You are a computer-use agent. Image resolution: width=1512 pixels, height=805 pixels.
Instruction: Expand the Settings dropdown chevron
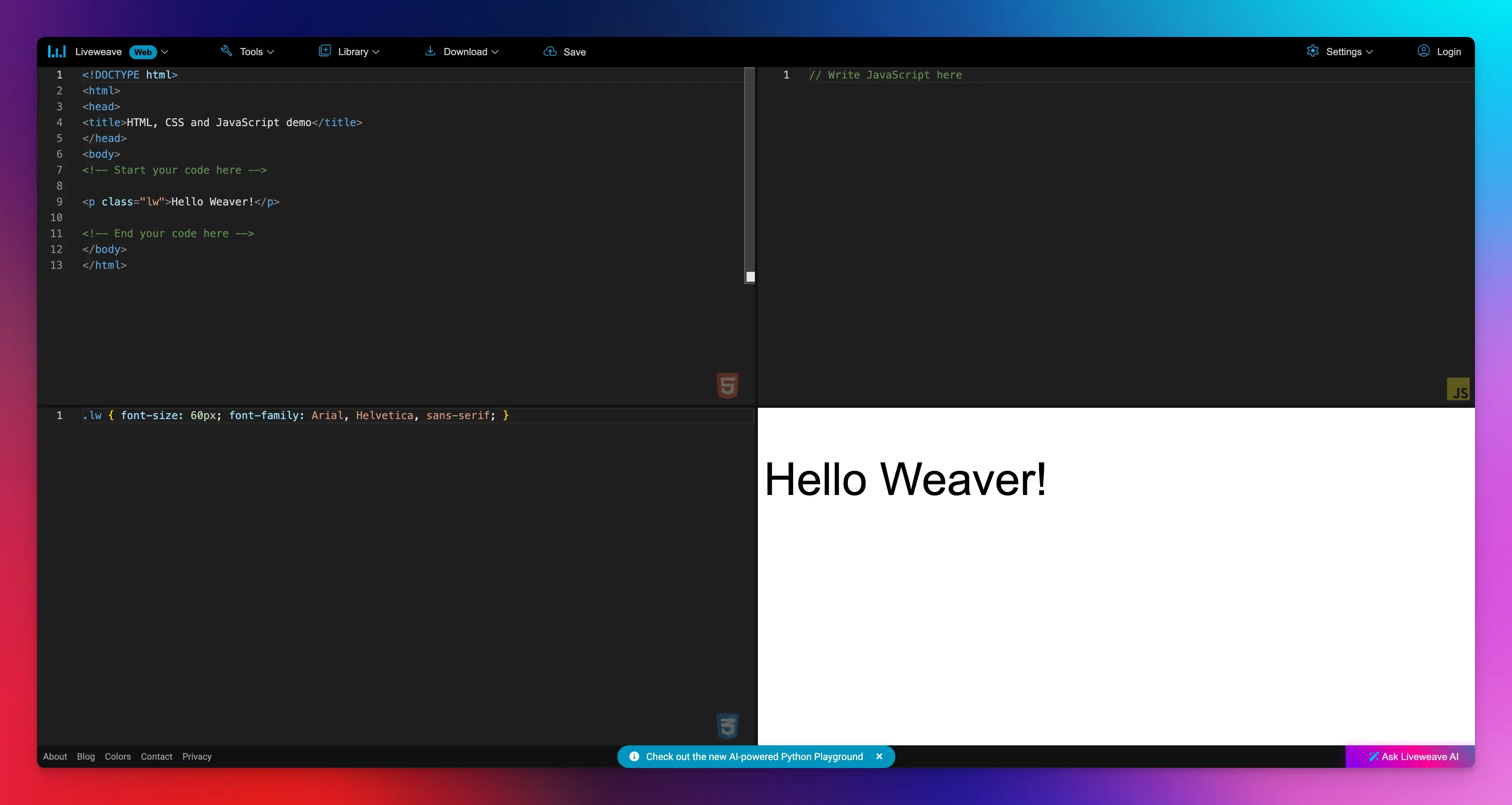click(1370, 52)
